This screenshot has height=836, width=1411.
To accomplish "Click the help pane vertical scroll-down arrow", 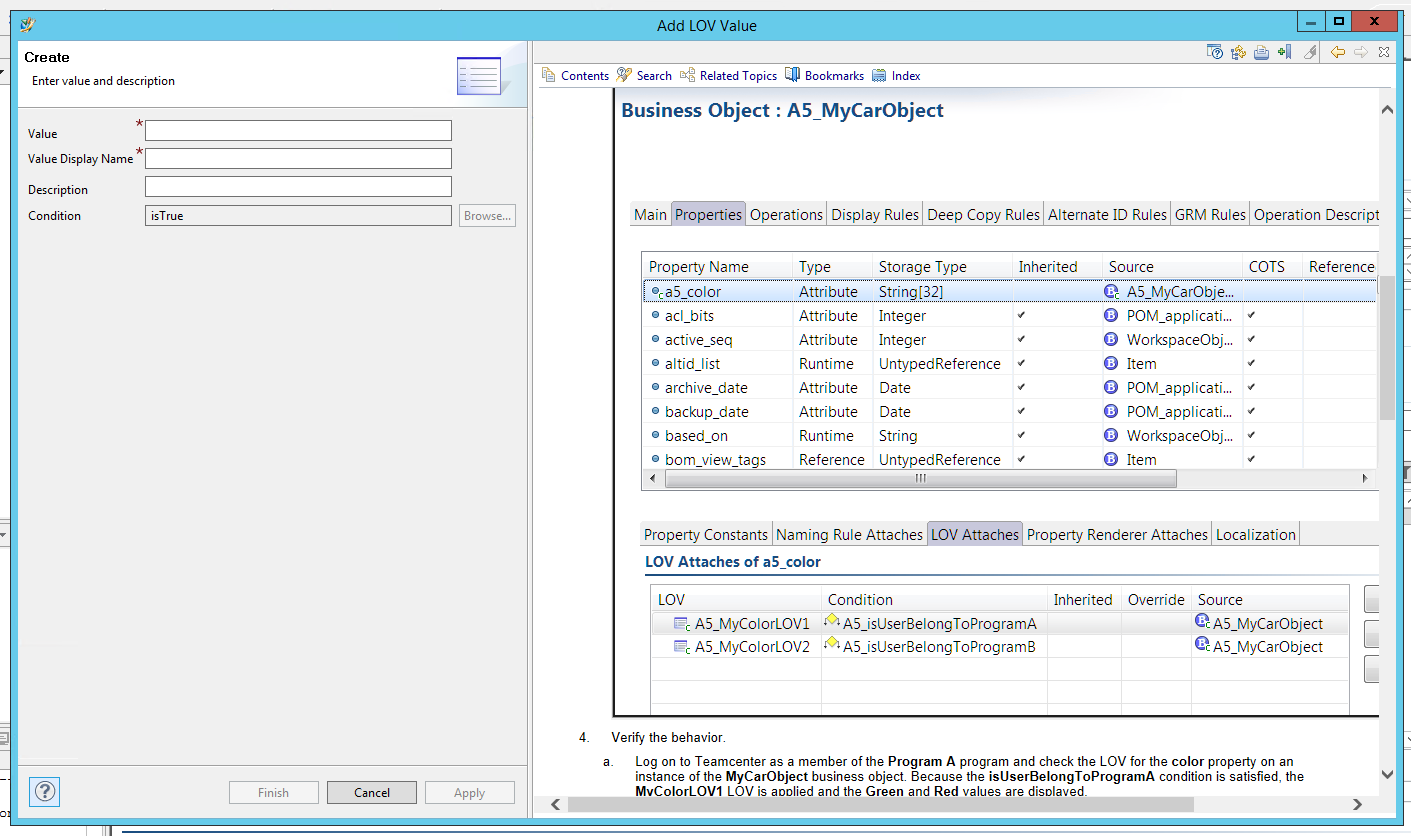I will (x=1386, y=774).
